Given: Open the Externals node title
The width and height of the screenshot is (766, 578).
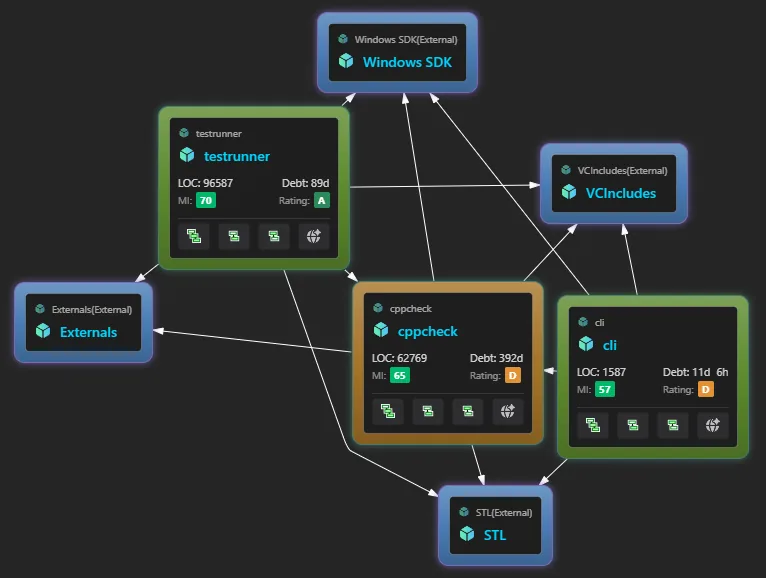Looking at the screenshot, I should [x=88, y=332].
